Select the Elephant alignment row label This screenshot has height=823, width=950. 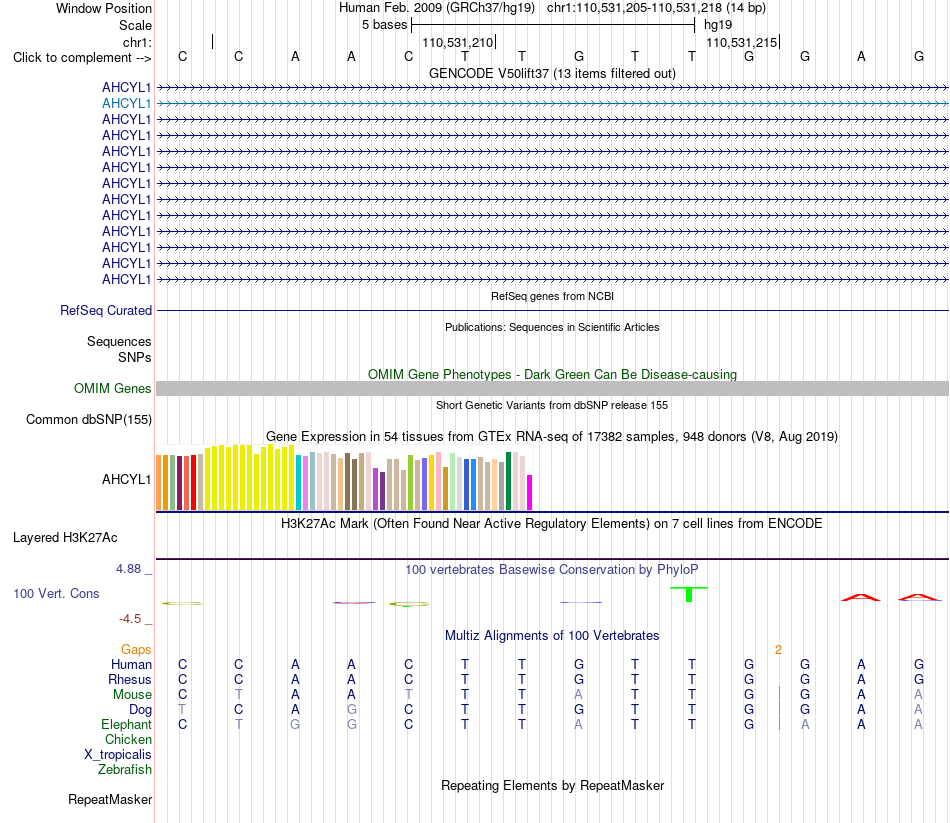tap(126, 725)
